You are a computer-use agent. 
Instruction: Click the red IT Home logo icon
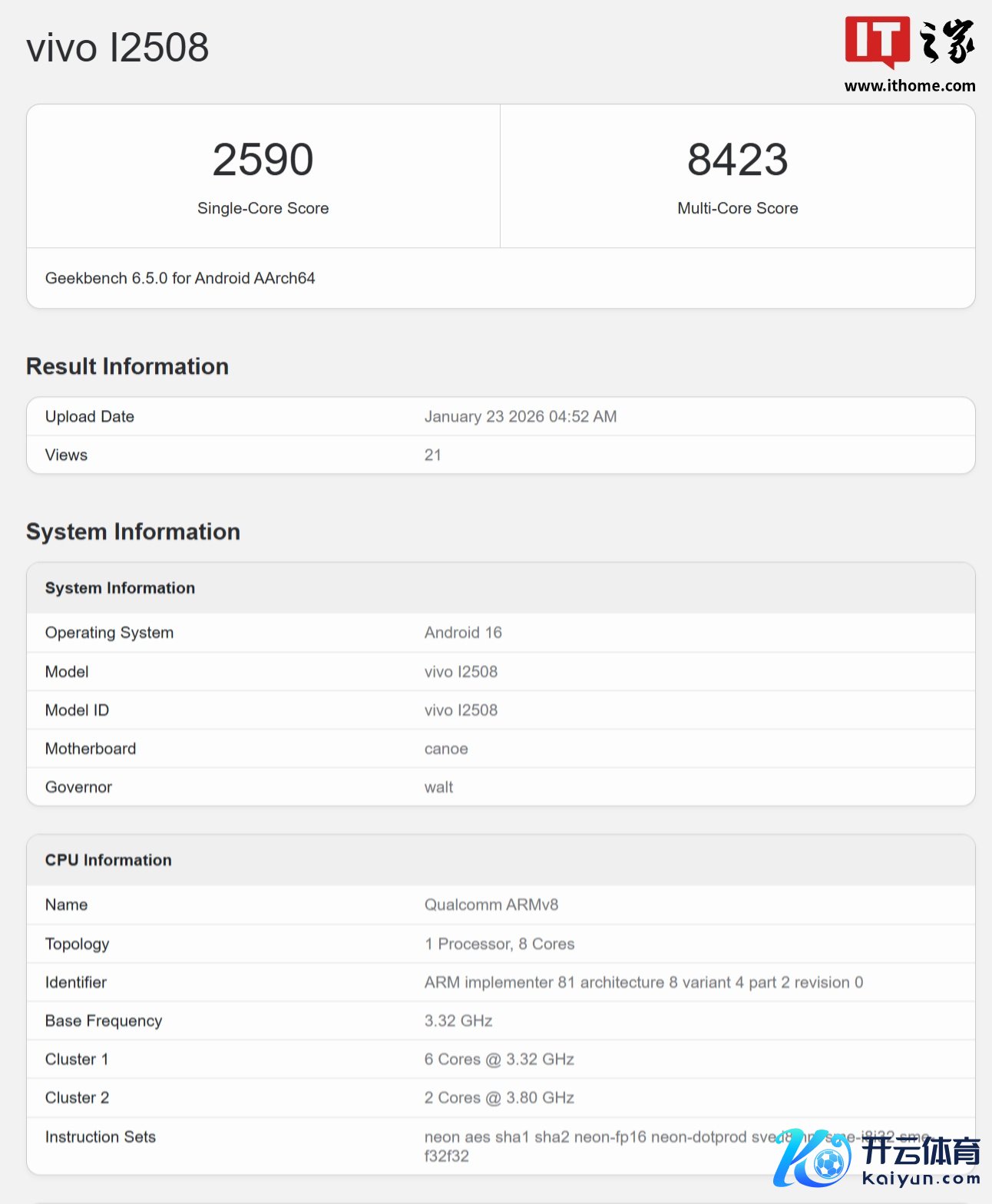pos(877,41)
